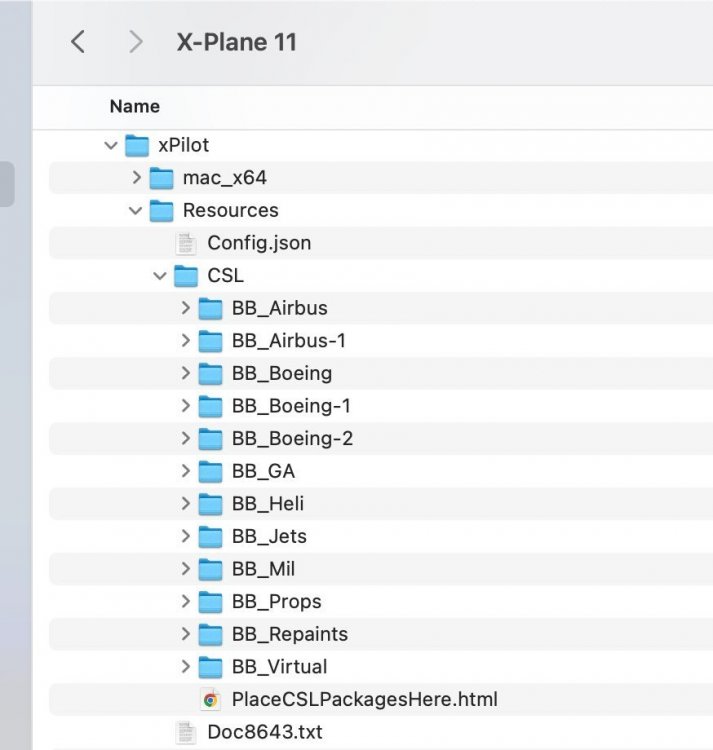Select the BB_Props row name
Screen dimensions: 713x750
click(277, 601)
